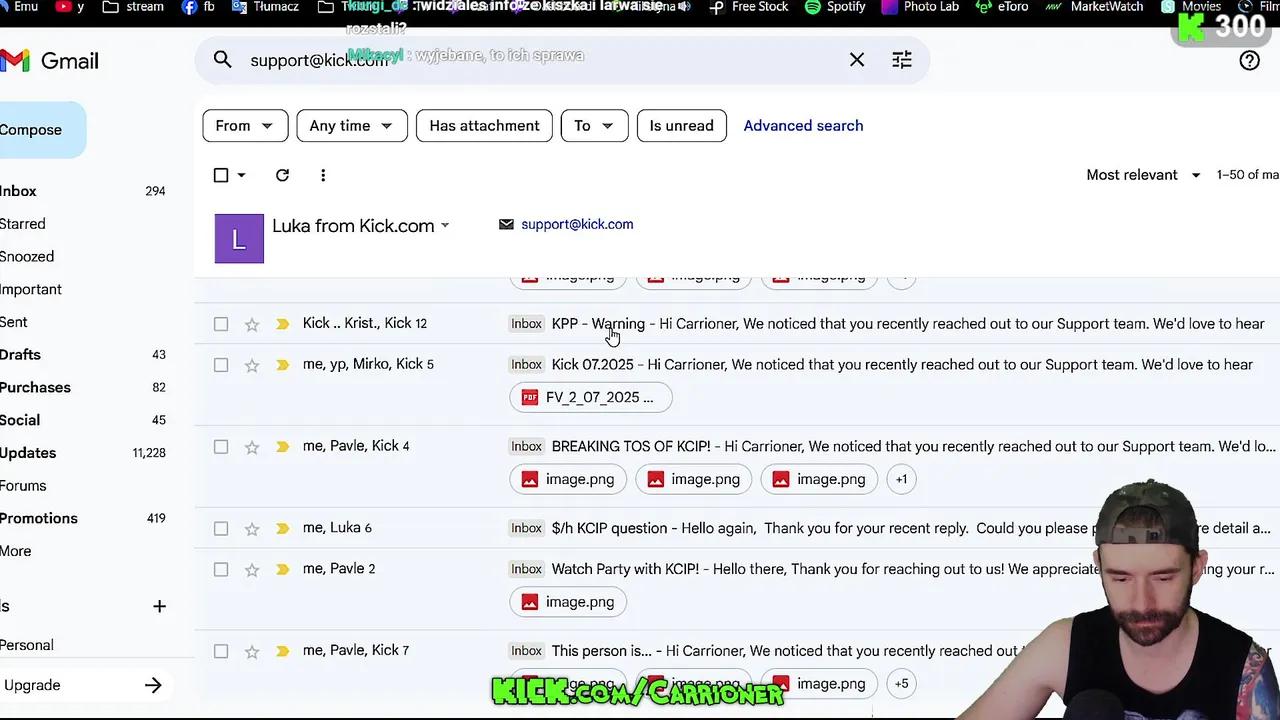The image size is (1280, 720).
Task: Open Gmail support help icon
Action: coord(1249,61)
